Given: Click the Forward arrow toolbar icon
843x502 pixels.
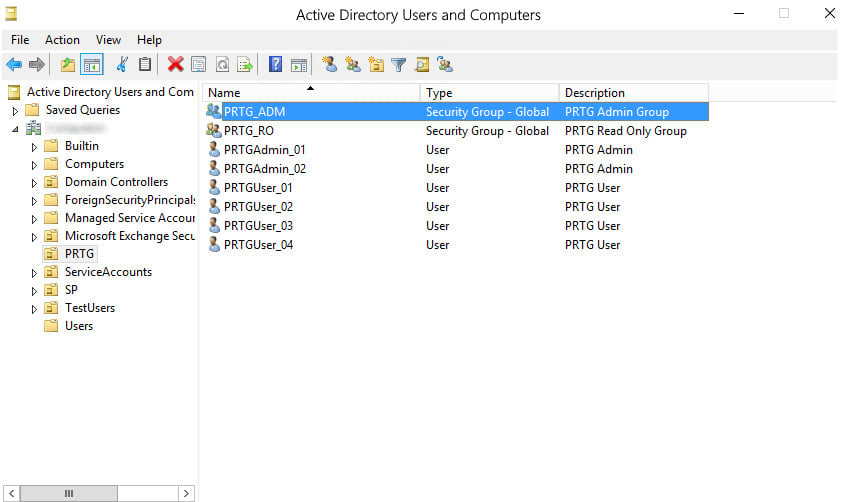Looking at the screenshot, I should click(x=37, y=65).
